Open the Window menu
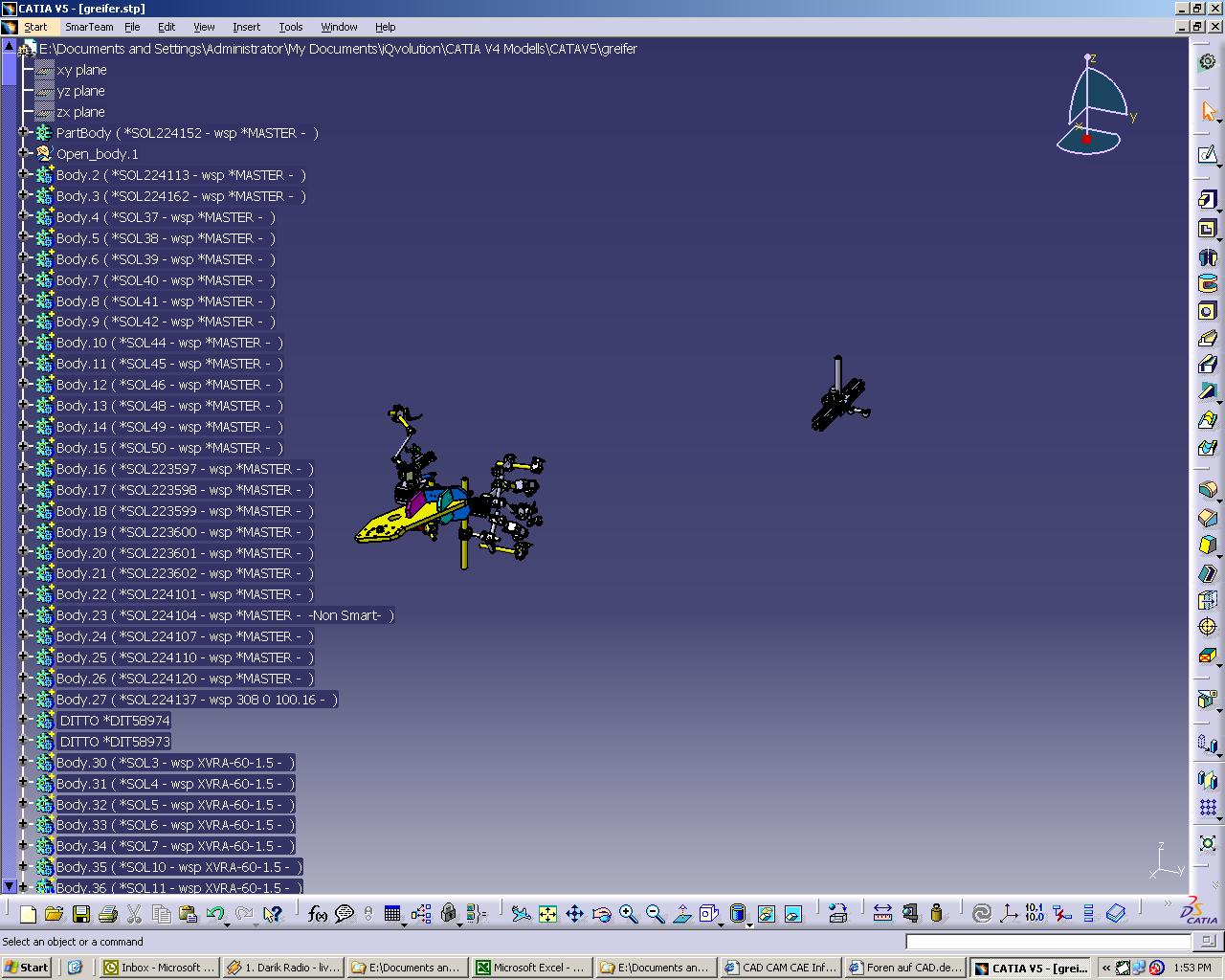 (x=339, y=27)
